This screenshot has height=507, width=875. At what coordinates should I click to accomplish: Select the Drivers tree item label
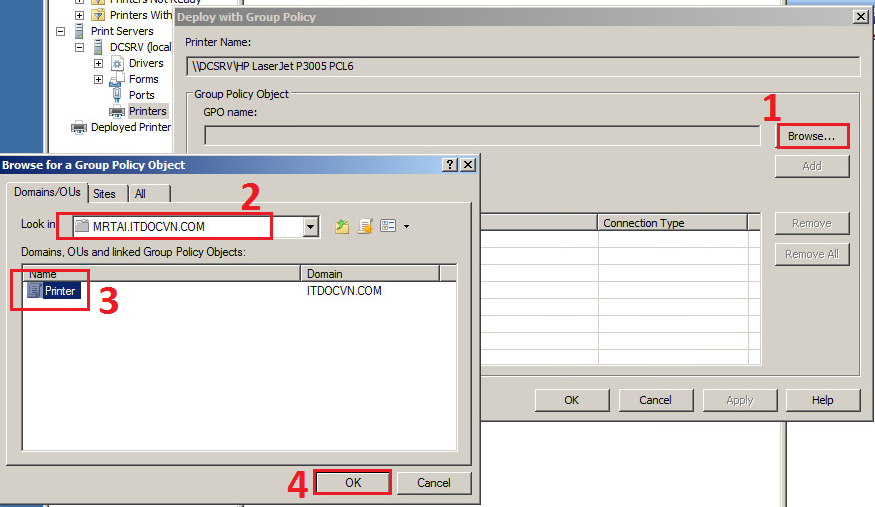click(146, 63)
